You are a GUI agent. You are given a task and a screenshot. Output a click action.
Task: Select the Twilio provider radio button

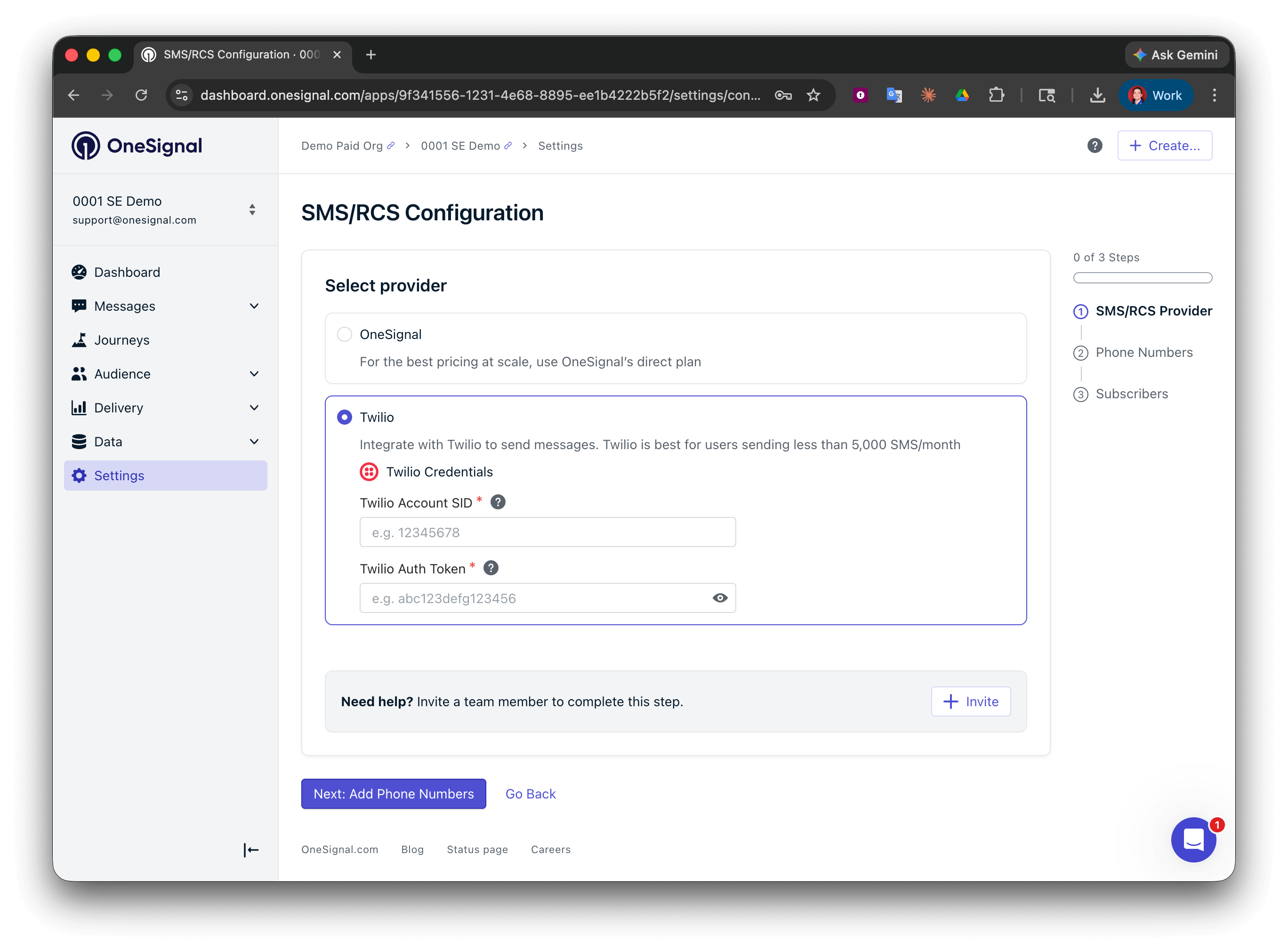pos(344,417)
